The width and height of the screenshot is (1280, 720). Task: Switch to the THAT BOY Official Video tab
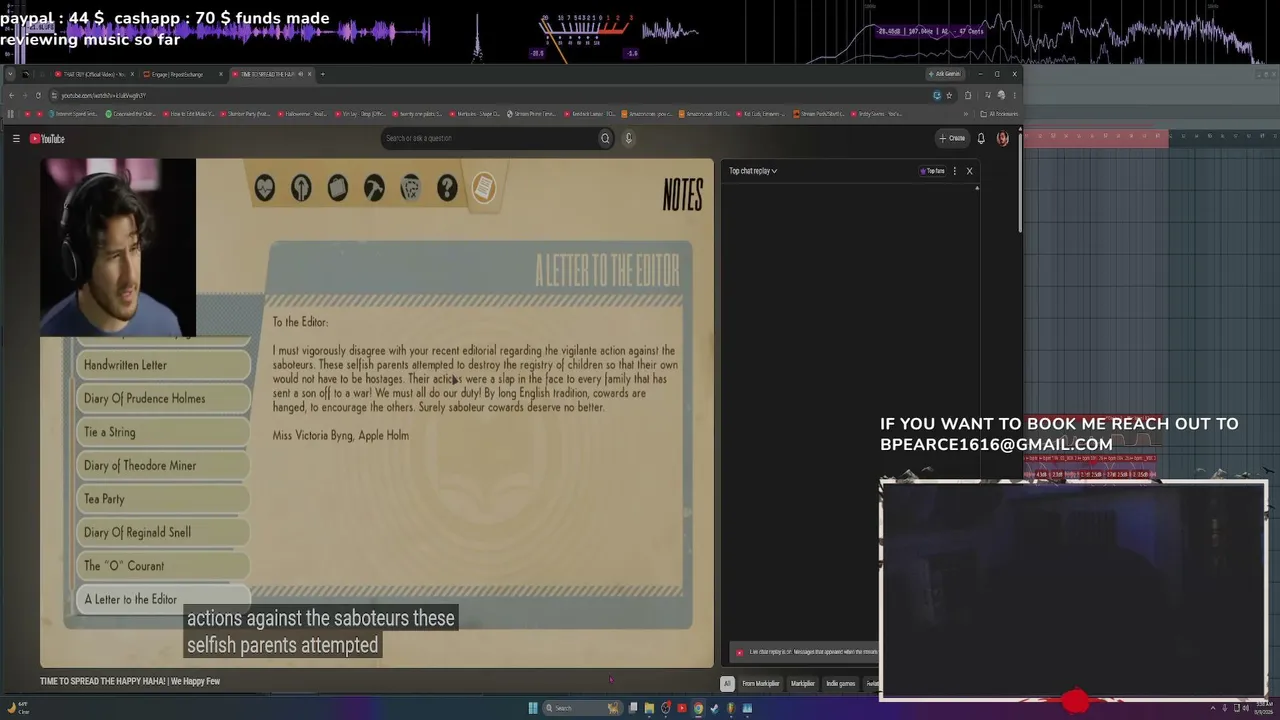[95, 74]
